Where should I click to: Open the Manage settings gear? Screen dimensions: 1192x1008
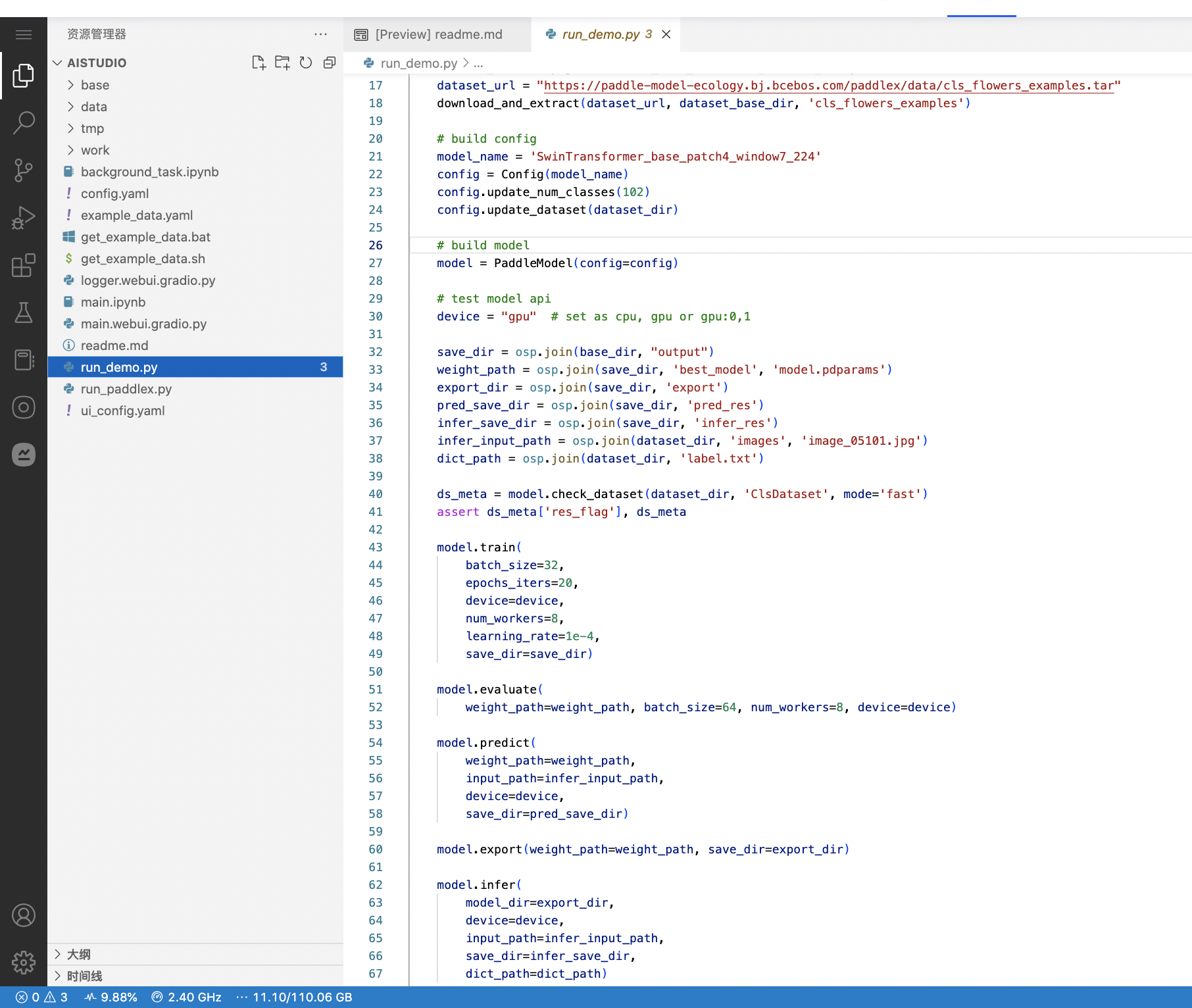(x=24, y=963)
